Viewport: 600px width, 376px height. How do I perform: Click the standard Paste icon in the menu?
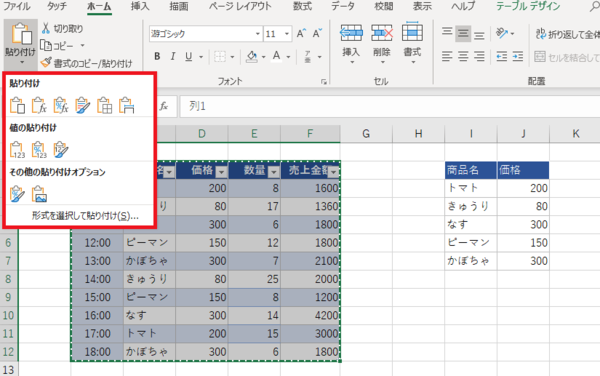point(17,106)
